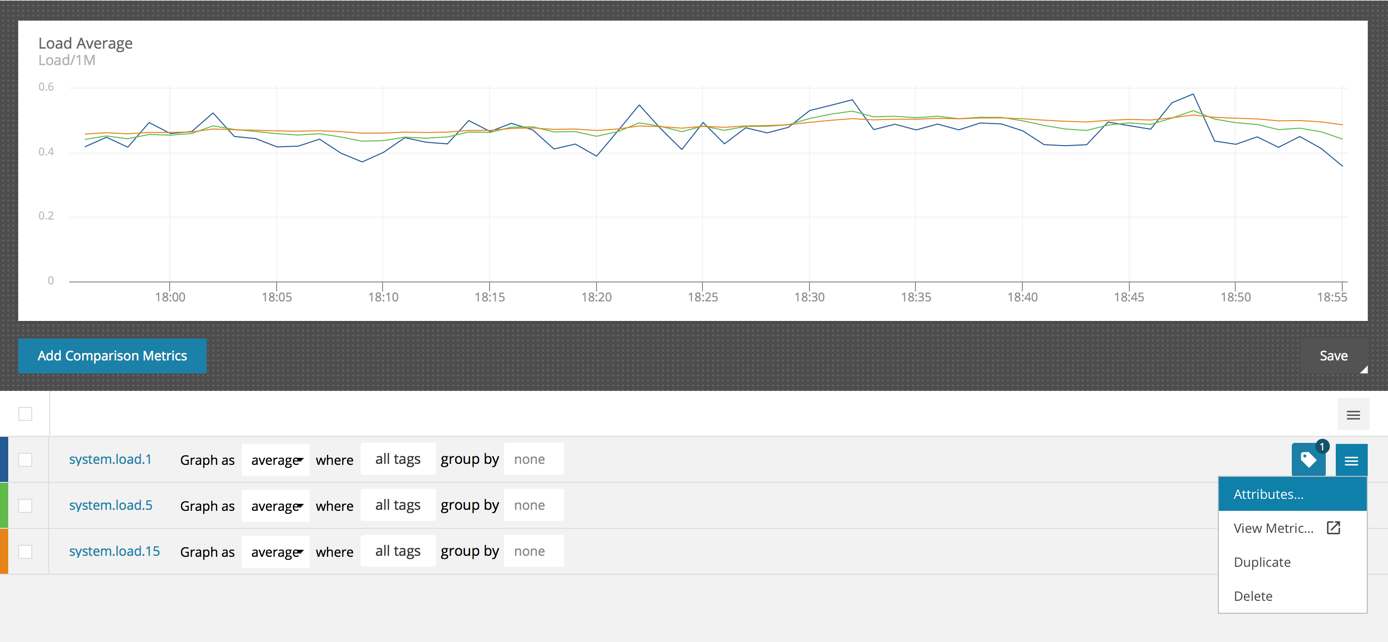Image resolution: width=1388 pixels, height=642 pixels.
Task: Choose Delete in the row menu
Action: point(1253,596)
